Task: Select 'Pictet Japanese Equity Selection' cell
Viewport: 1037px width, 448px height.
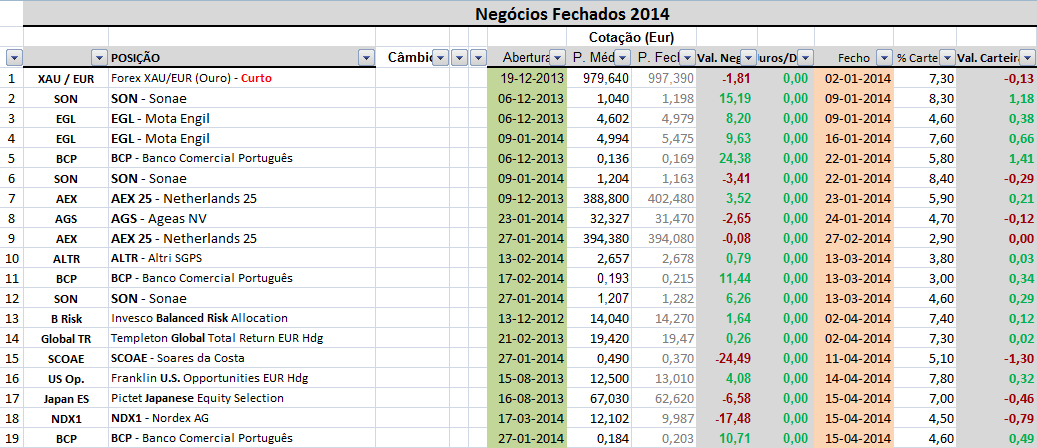Action: [242, 398]
